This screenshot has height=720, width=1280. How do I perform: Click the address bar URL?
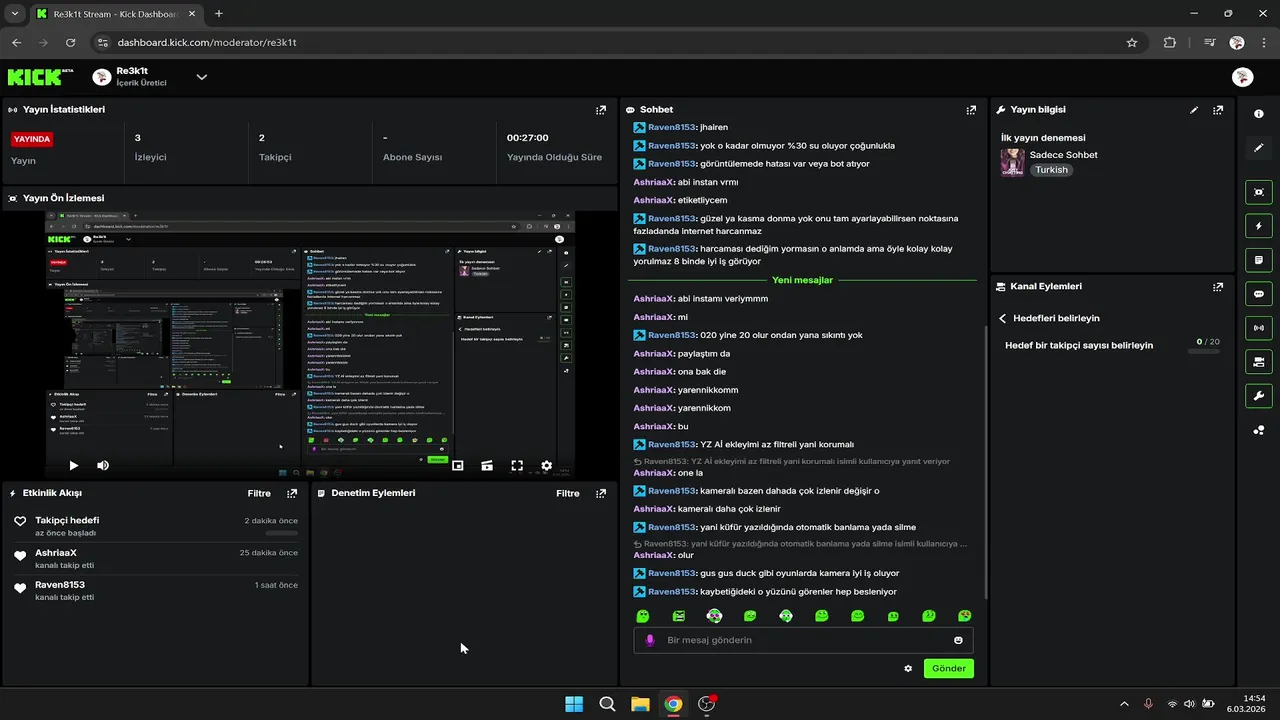click(x=207, y=43)
